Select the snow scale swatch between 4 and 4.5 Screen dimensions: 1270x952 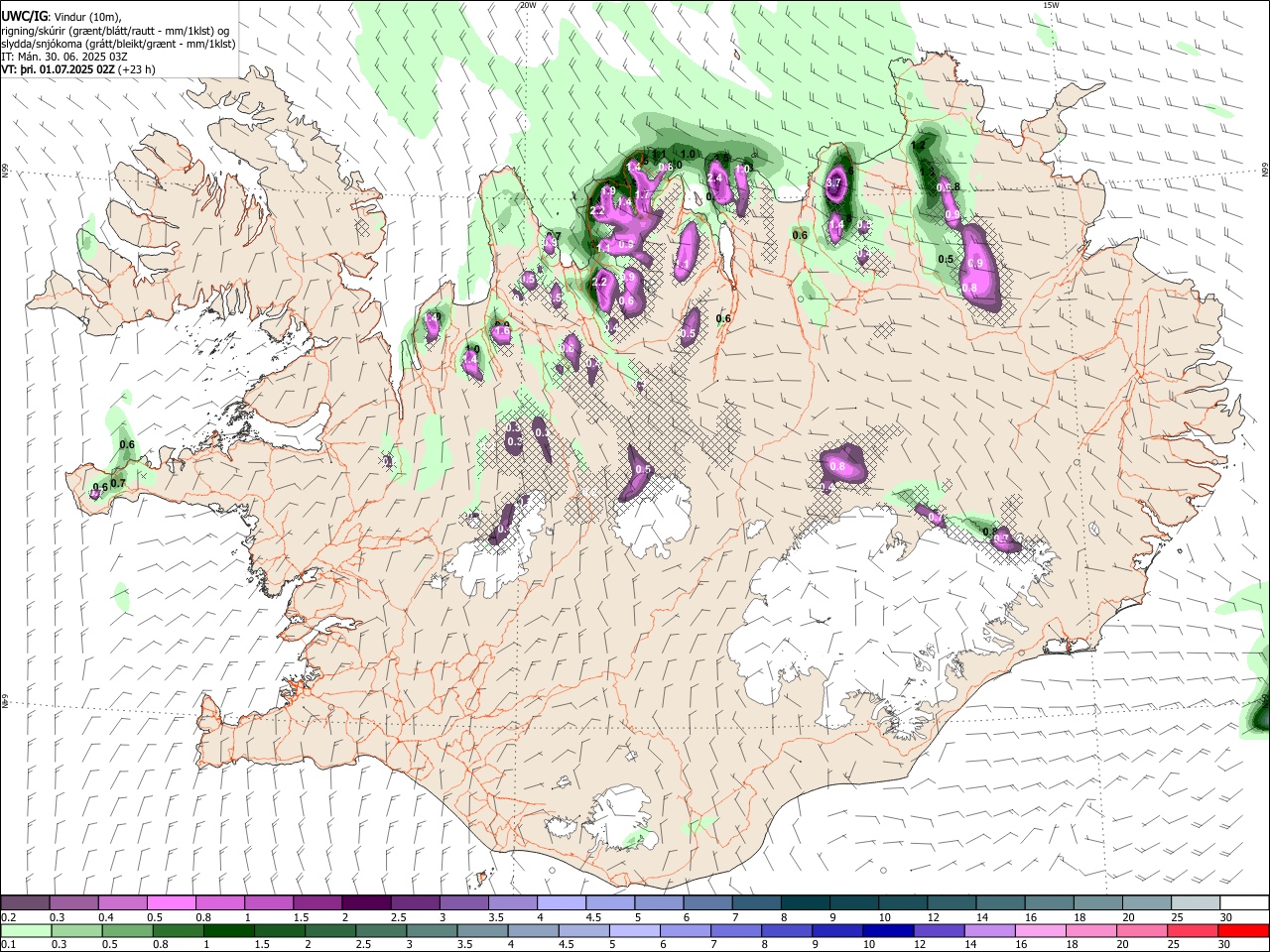click(x=561, y=903)
